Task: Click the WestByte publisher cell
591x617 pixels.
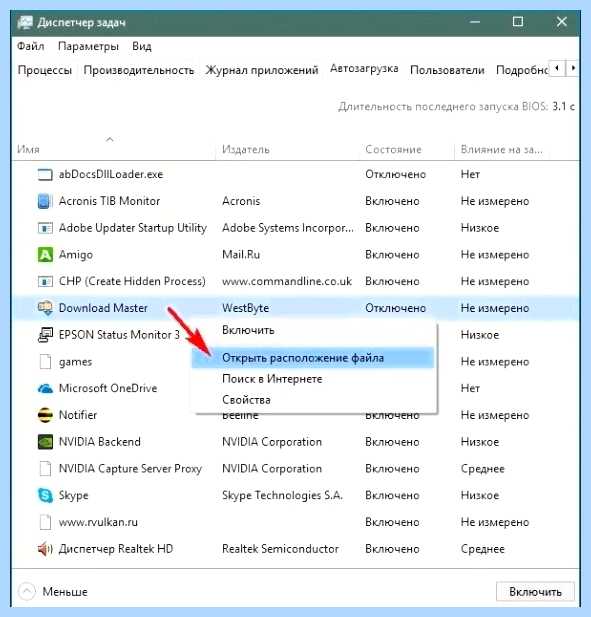Action: [246, 308]
